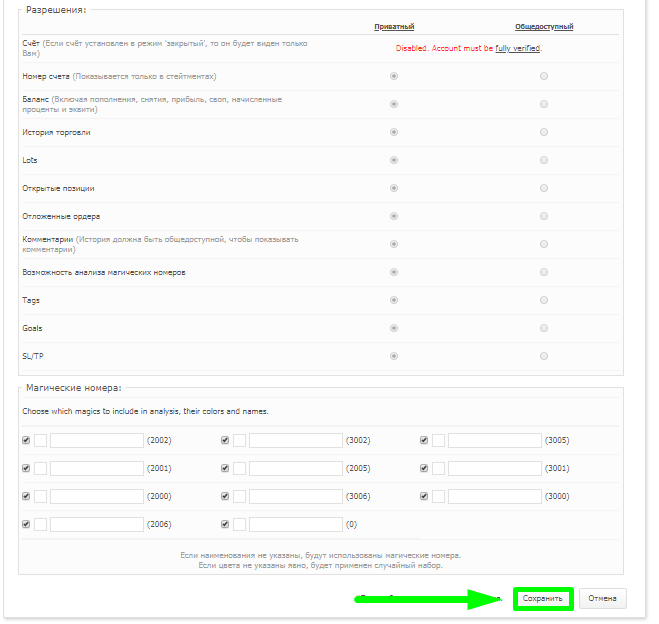This screenshot has height=624, width=659.
Task: Select Общедоступный for Goals
Action: 543,328
